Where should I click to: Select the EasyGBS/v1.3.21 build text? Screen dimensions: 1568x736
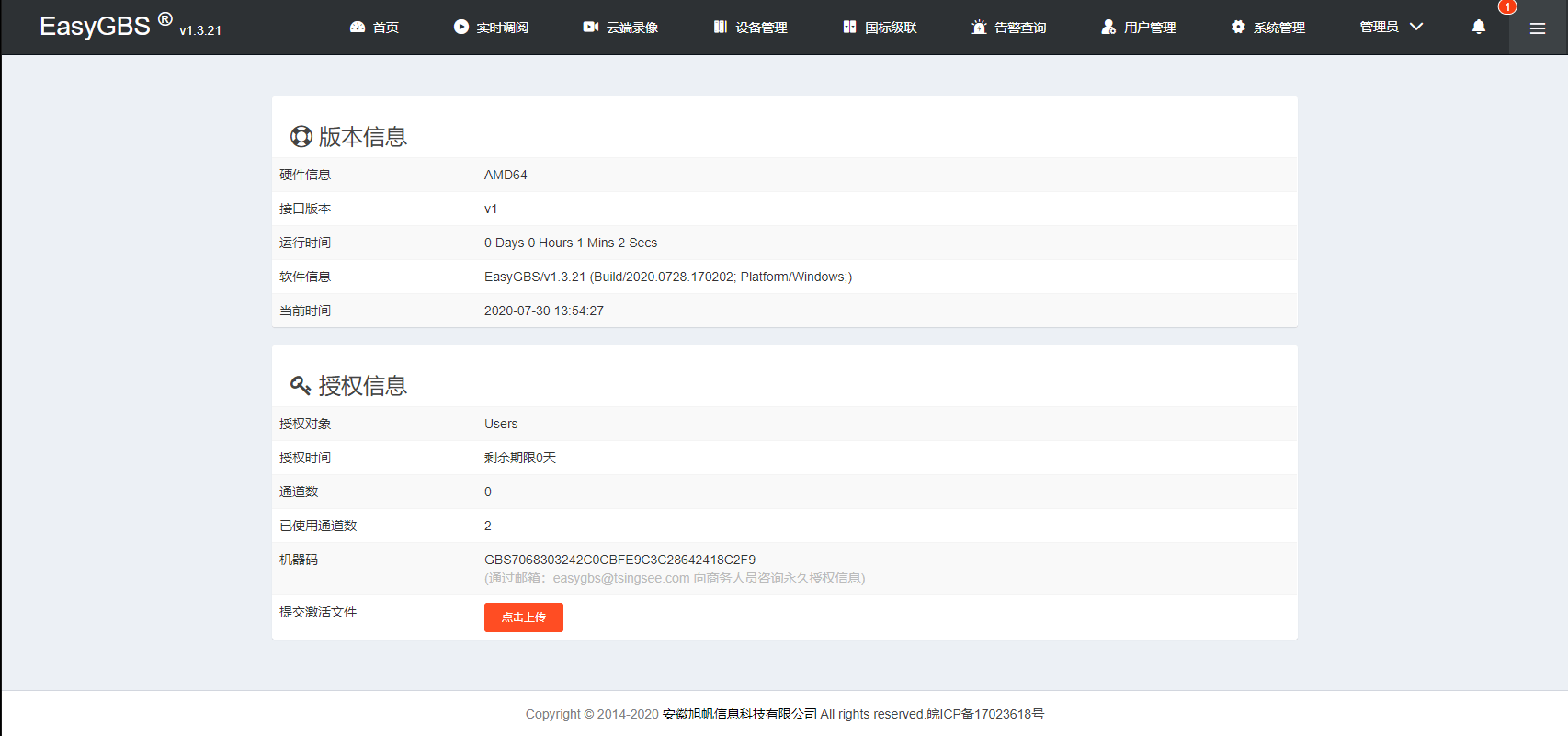click(x=668, y=277)
